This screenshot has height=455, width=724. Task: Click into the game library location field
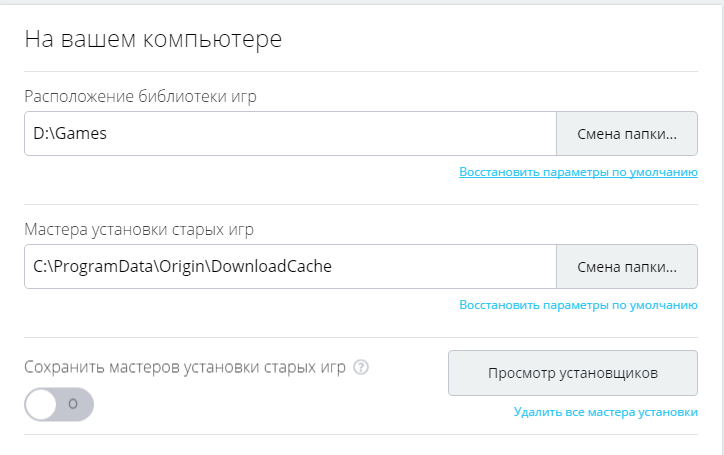[290, 133]
